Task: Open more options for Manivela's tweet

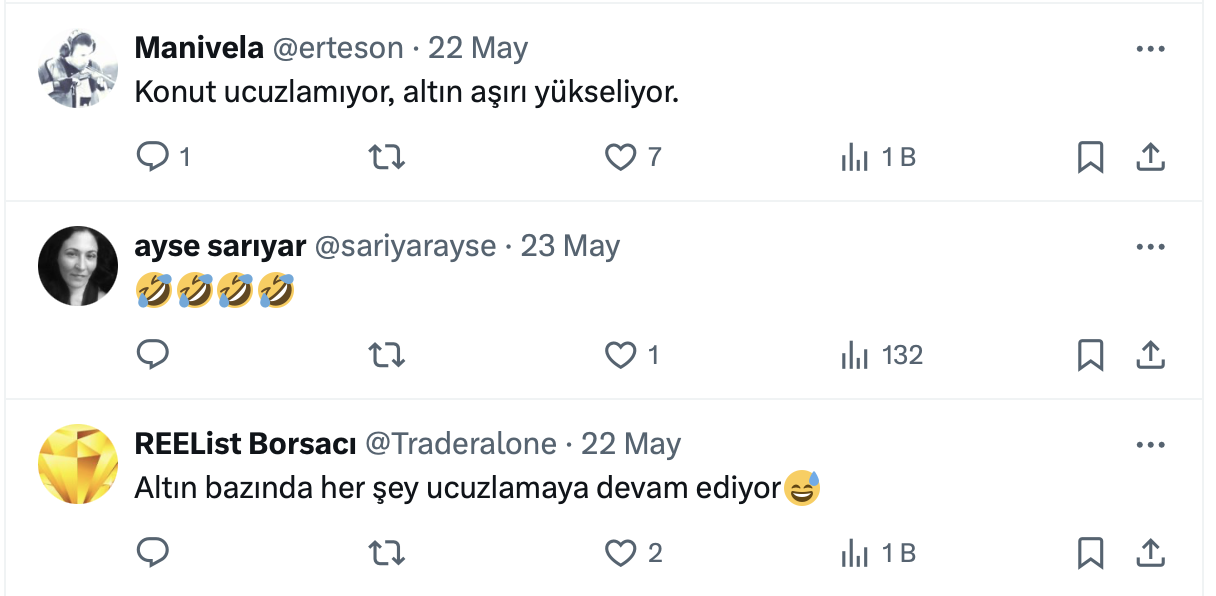Action: (1150, 48)
